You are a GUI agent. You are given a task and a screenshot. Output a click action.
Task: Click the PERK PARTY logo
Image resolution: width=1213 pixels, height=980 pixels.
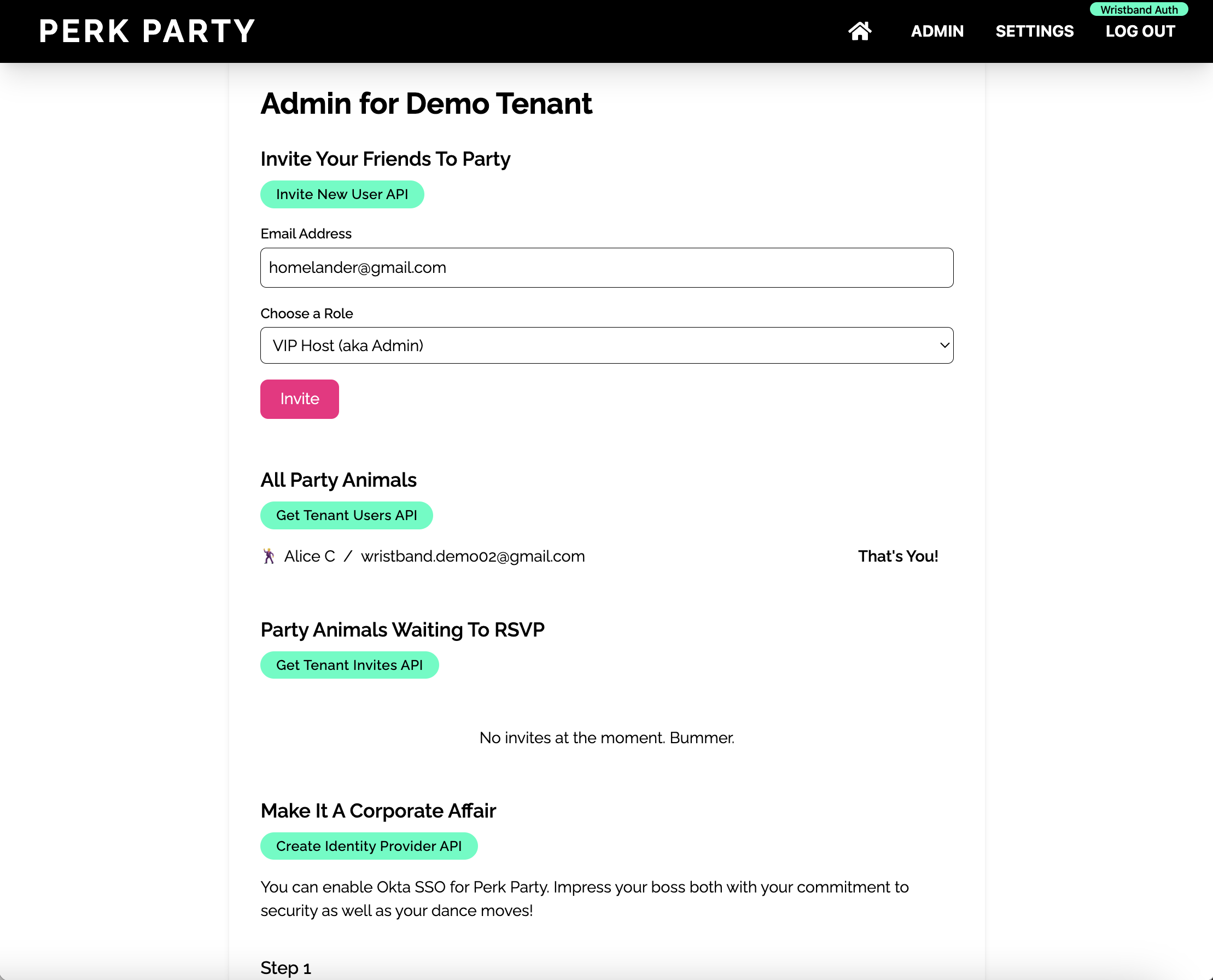[x=147, y=31]
